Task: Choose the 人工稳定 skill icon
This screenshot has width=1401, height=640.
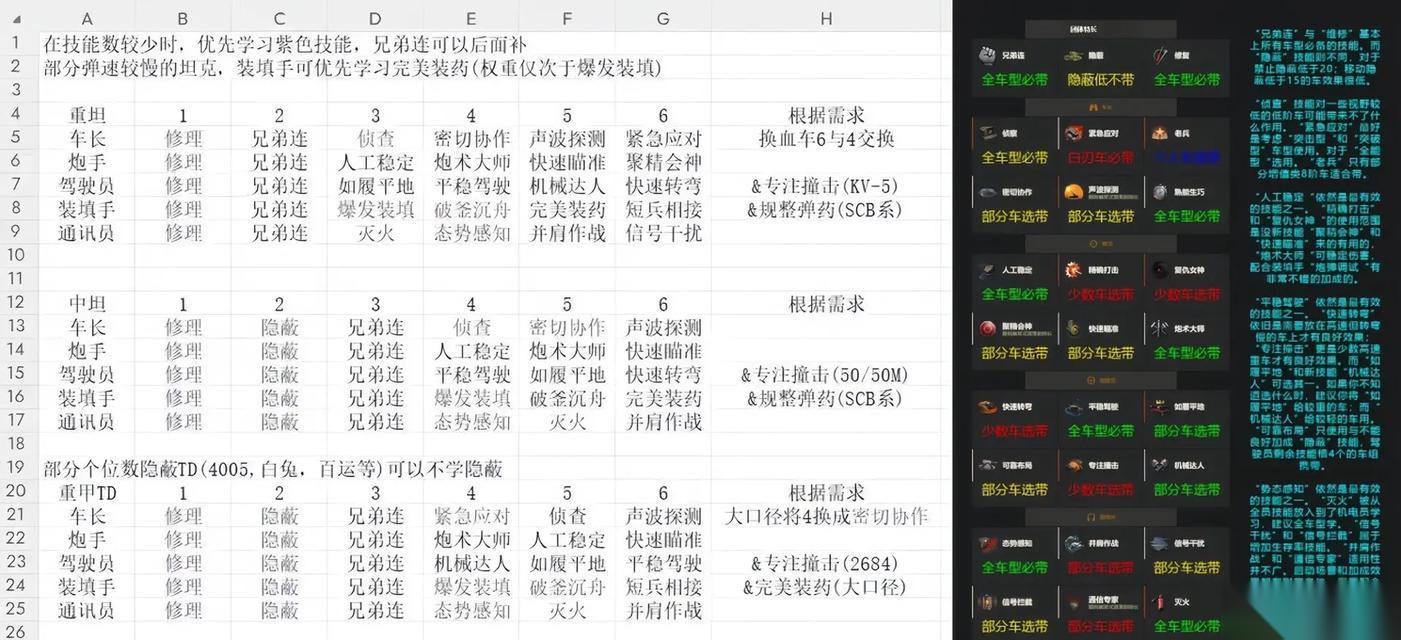Action: pos(987,270)
